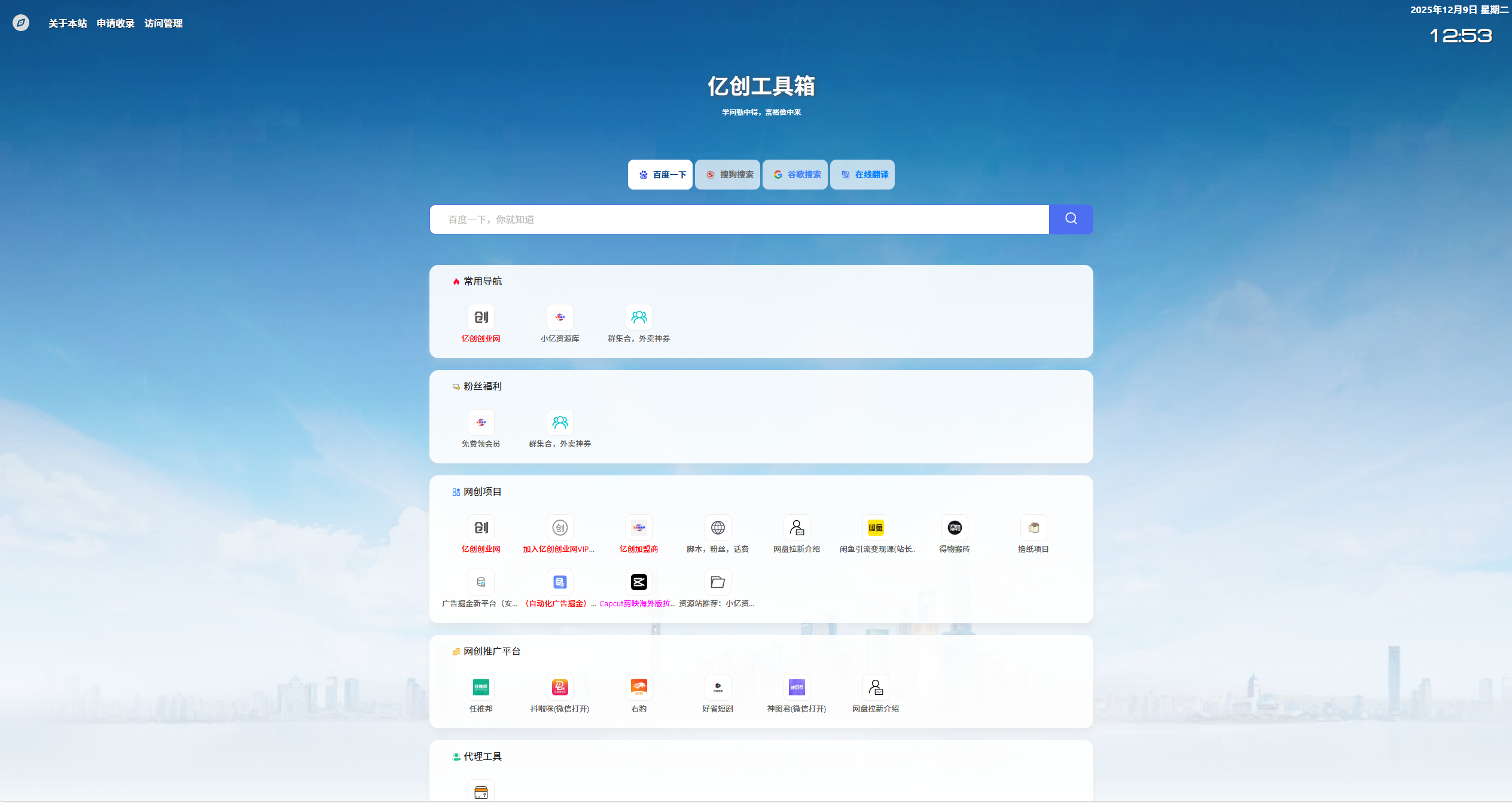Click the compass logo at top left
This screenshot has width=1512, height=803.
pos(21,23)
